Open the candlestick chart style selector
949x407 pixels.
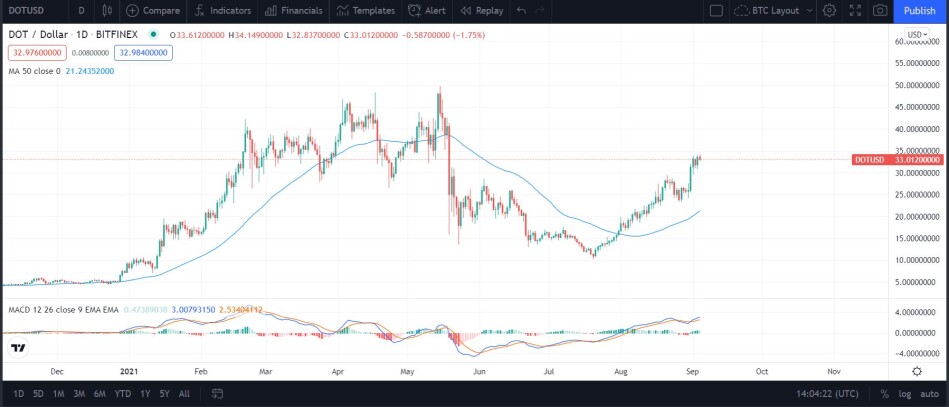tap(108, 10)
